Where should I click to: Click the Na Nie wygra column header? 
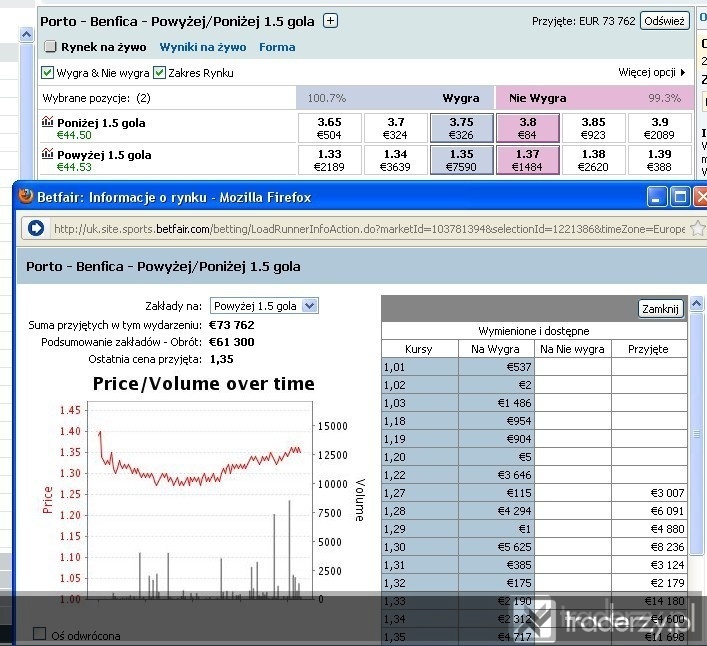click(x=572, y=349)
